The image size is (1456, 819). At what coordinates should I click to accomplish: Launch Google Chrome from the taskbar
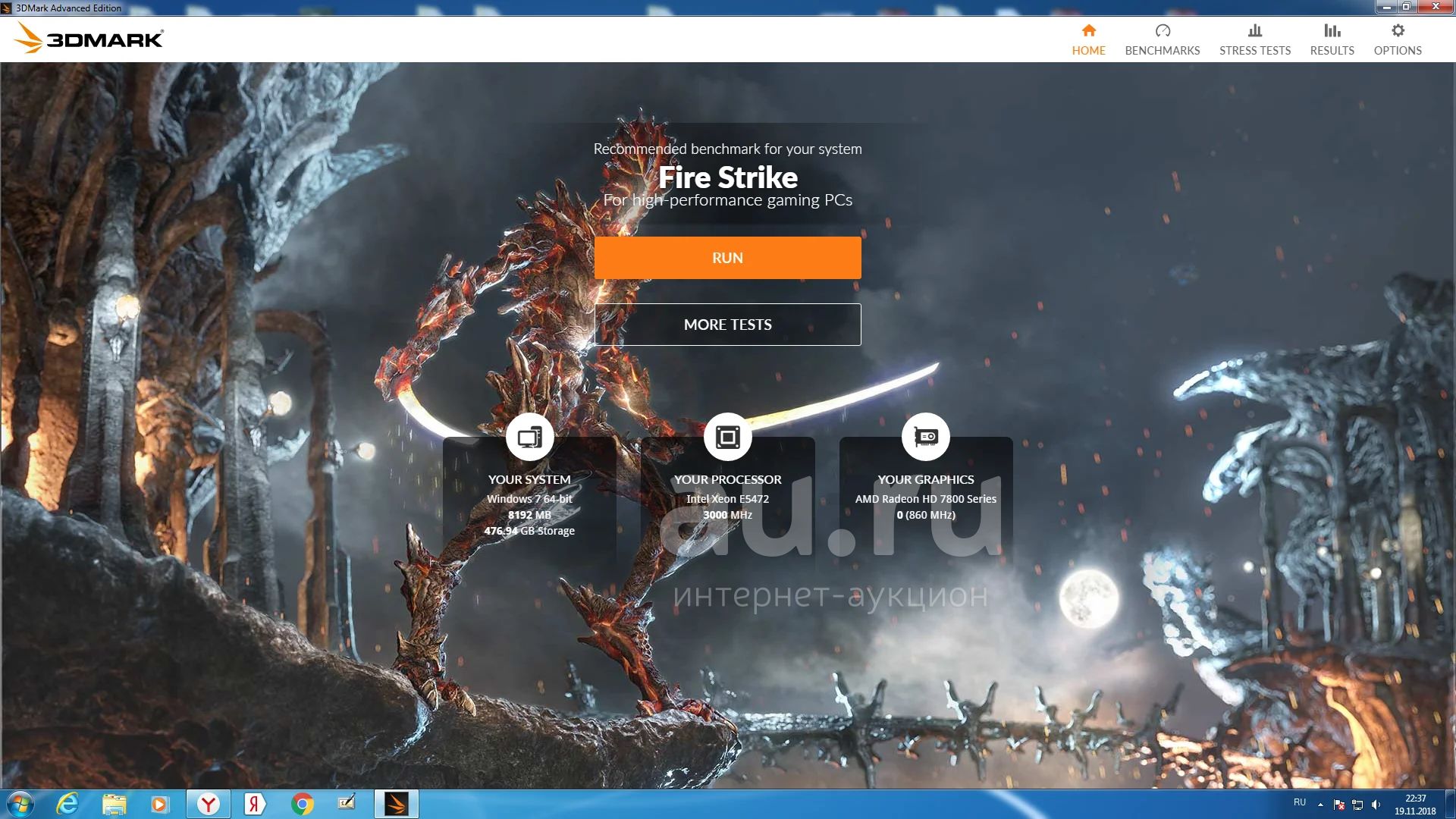coord(302,804)
